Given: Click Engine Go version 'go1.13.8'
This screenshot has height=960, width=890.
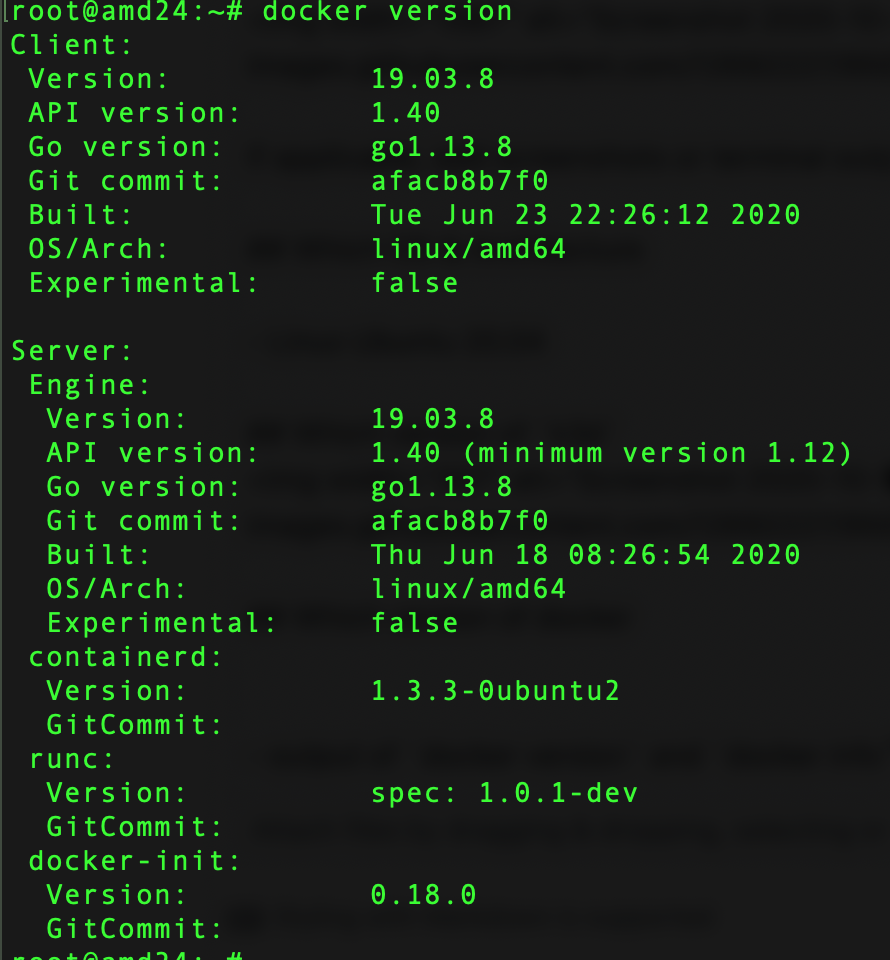Looking at the screenshot, I should coord(441,487).
